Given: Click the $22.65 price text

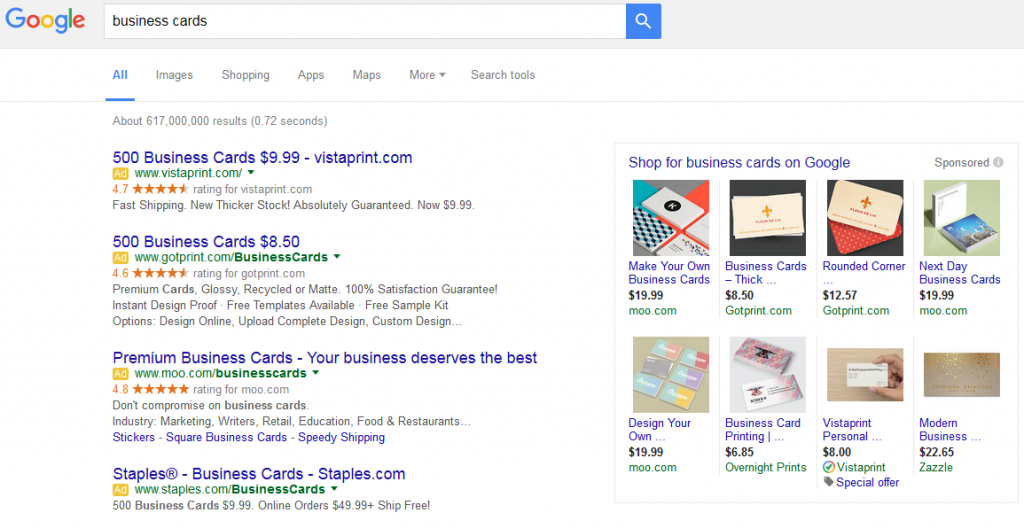Looking at the screenshot, I should coord(936,452).
